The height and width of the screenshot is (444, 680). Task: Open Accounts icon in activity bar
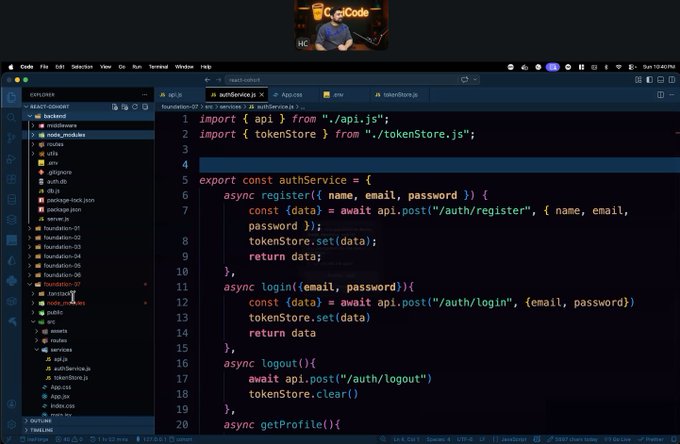point(12,404)
